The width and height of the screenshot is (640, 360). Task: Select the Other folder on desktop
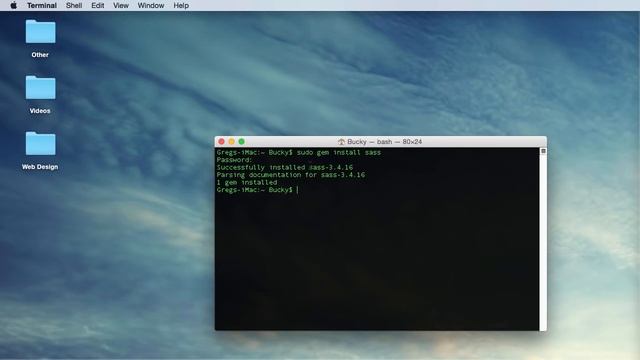pyautogui.click(x=40, y=31)
